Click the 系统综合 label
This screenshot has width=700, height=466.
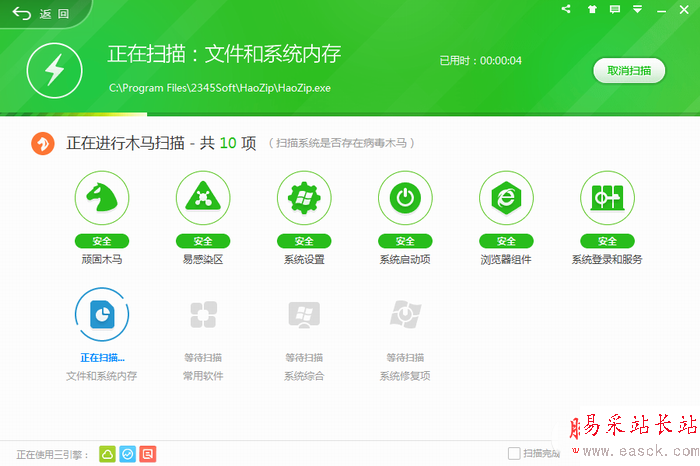[x=304, y=376]
